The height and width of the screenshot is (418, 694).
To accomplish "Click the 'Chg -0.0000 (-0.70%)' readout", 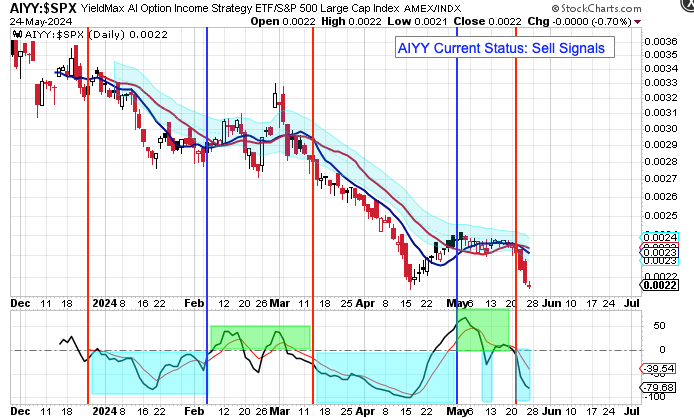I will click(x=621, y=20).
